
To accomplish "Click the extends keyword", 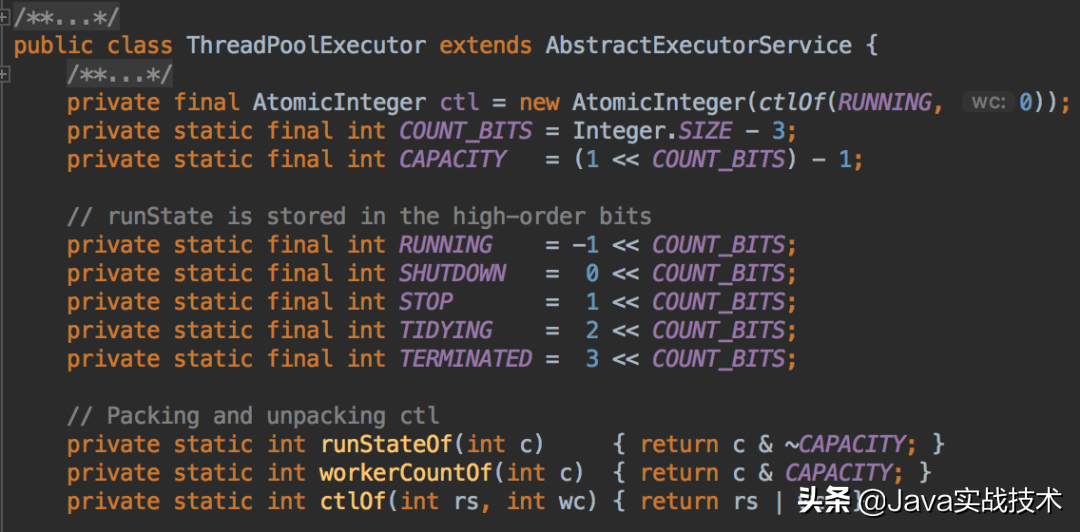I will click(486, 45).
